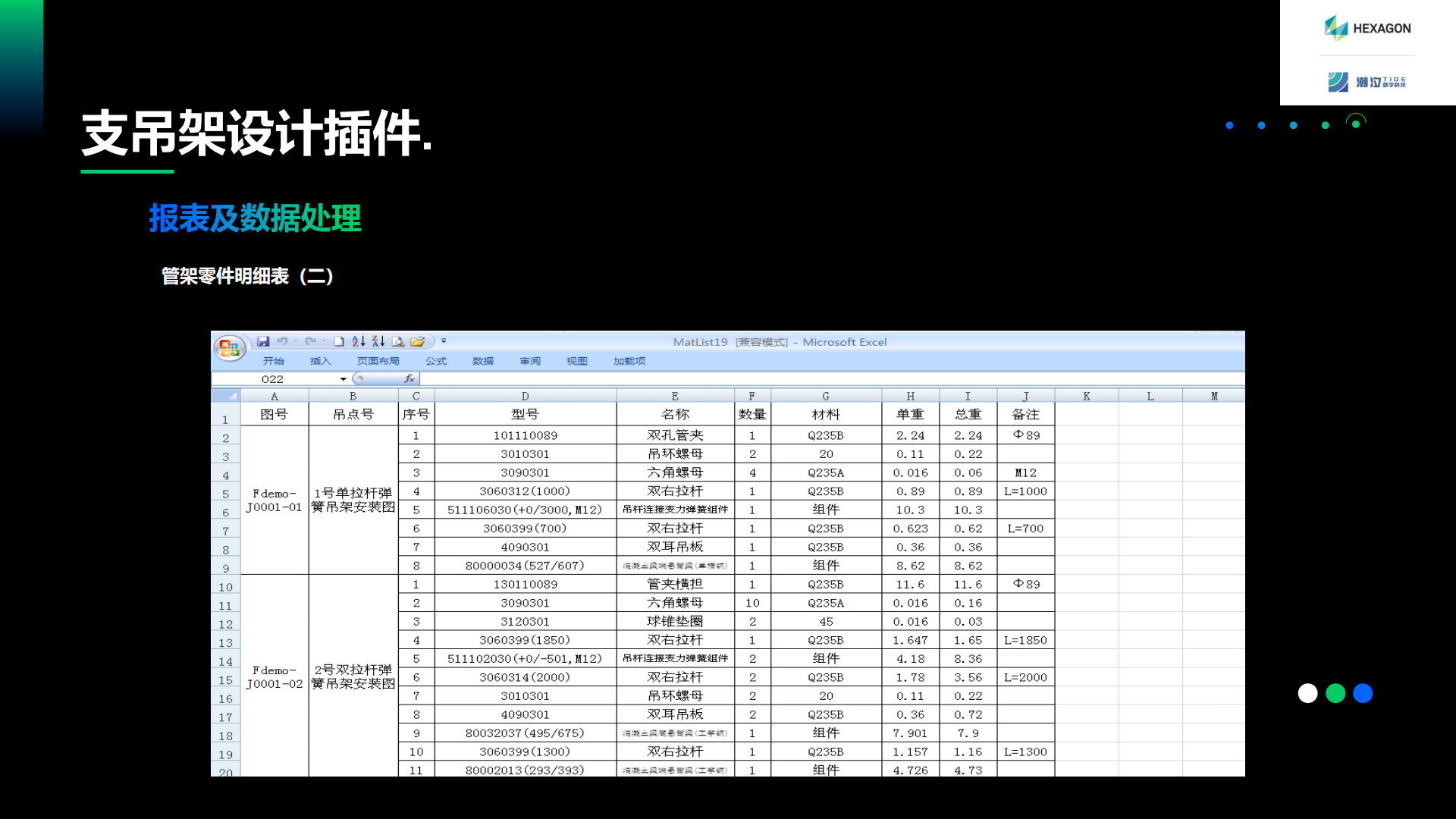1456x819 pixels.
Task: Click the Redo arrow icon
Action: [310, 341]
